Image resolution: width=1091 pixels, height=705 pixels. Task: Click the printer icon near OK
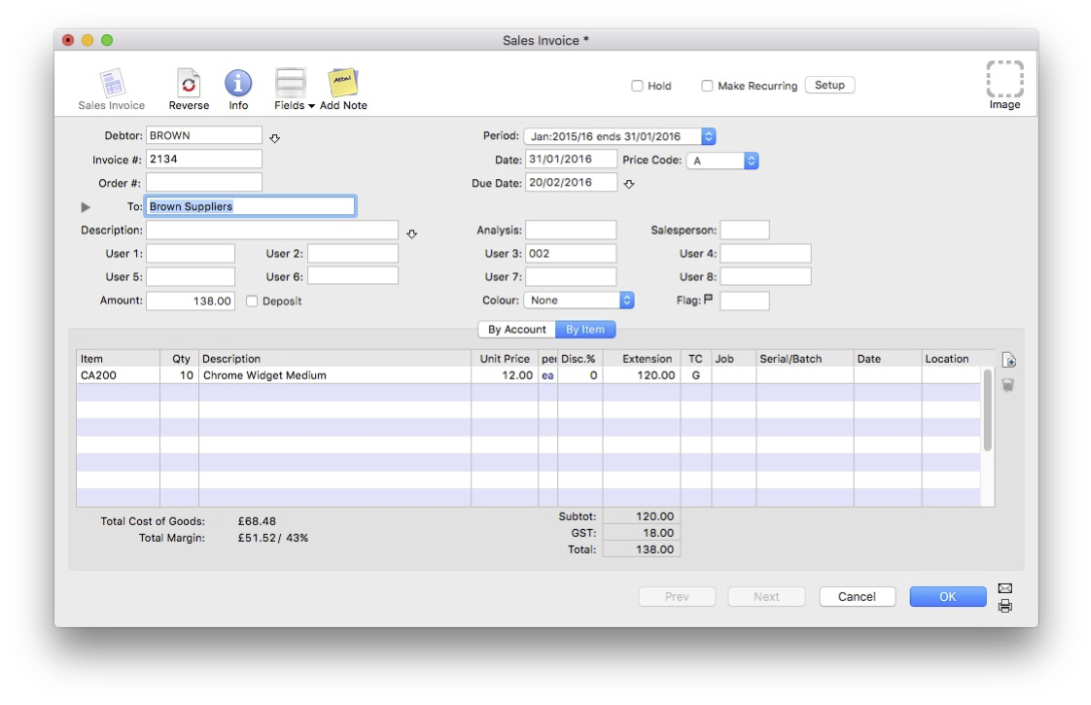[1005, 606]
